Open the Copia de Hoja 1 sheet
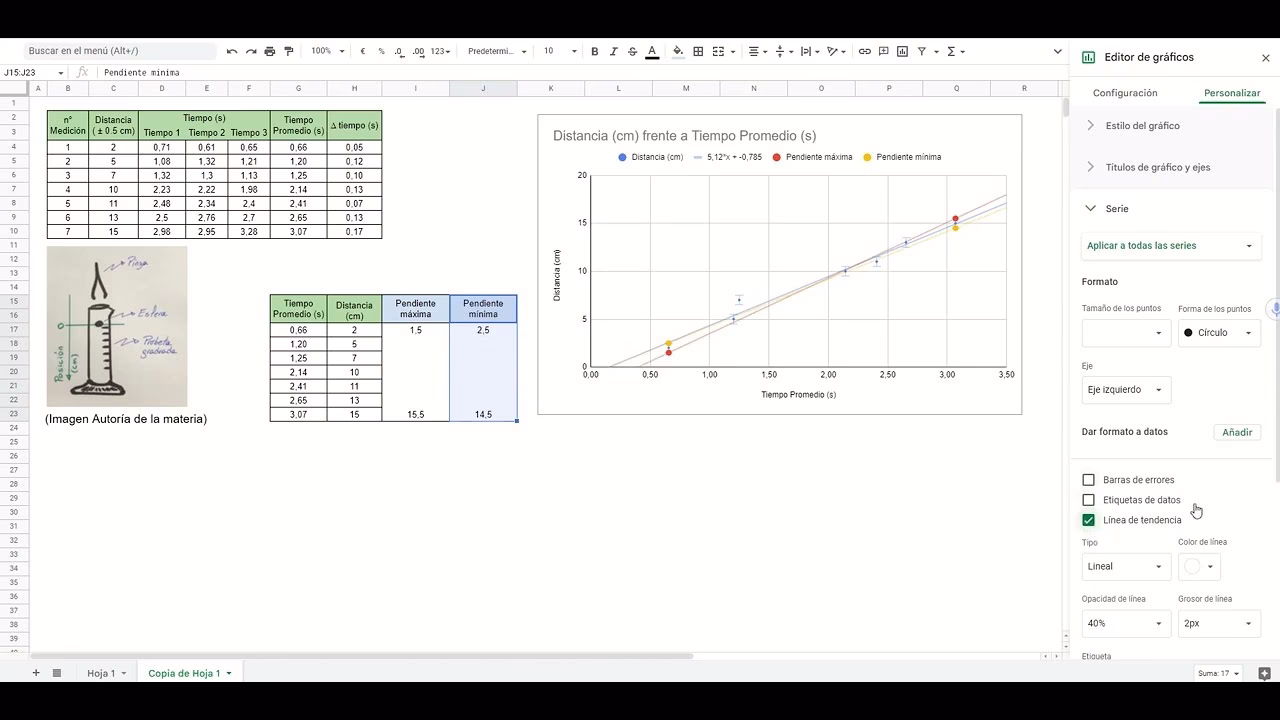This screenshot has width=1280, height=720. pyautogui.click(x=187, y=673)
